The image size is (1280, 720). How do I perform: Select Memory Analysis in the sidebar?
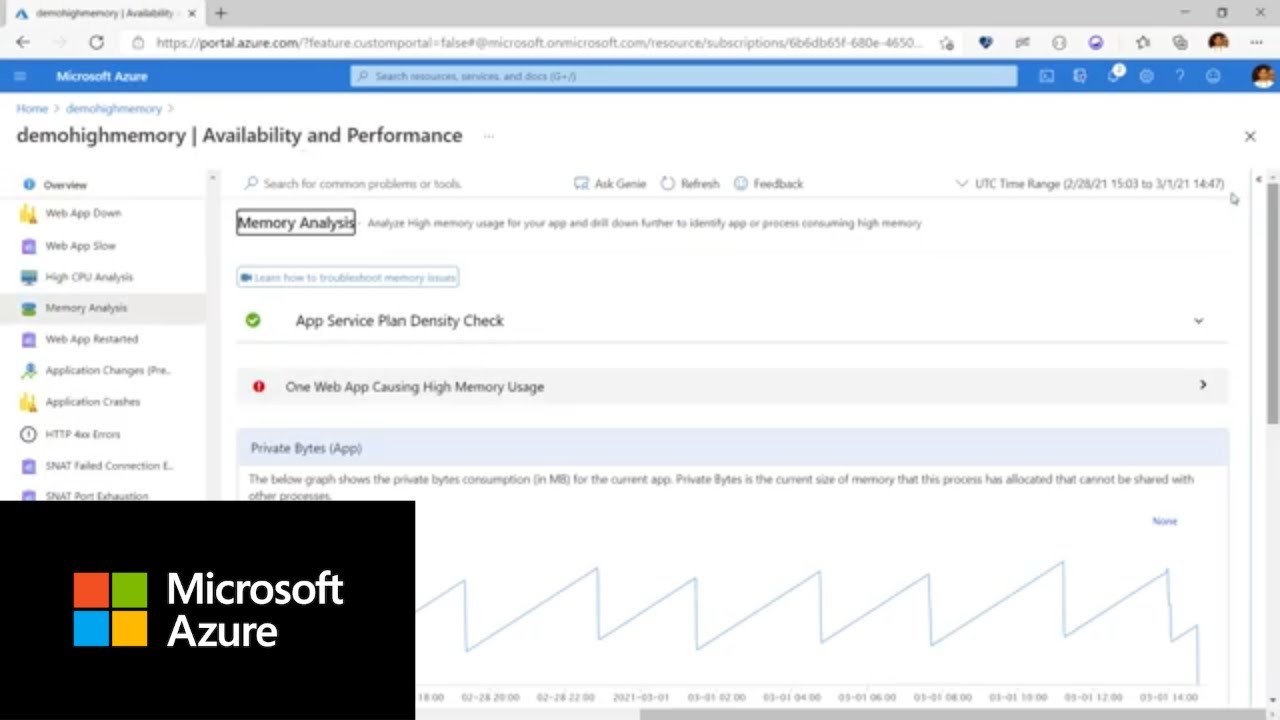[103, 308]
